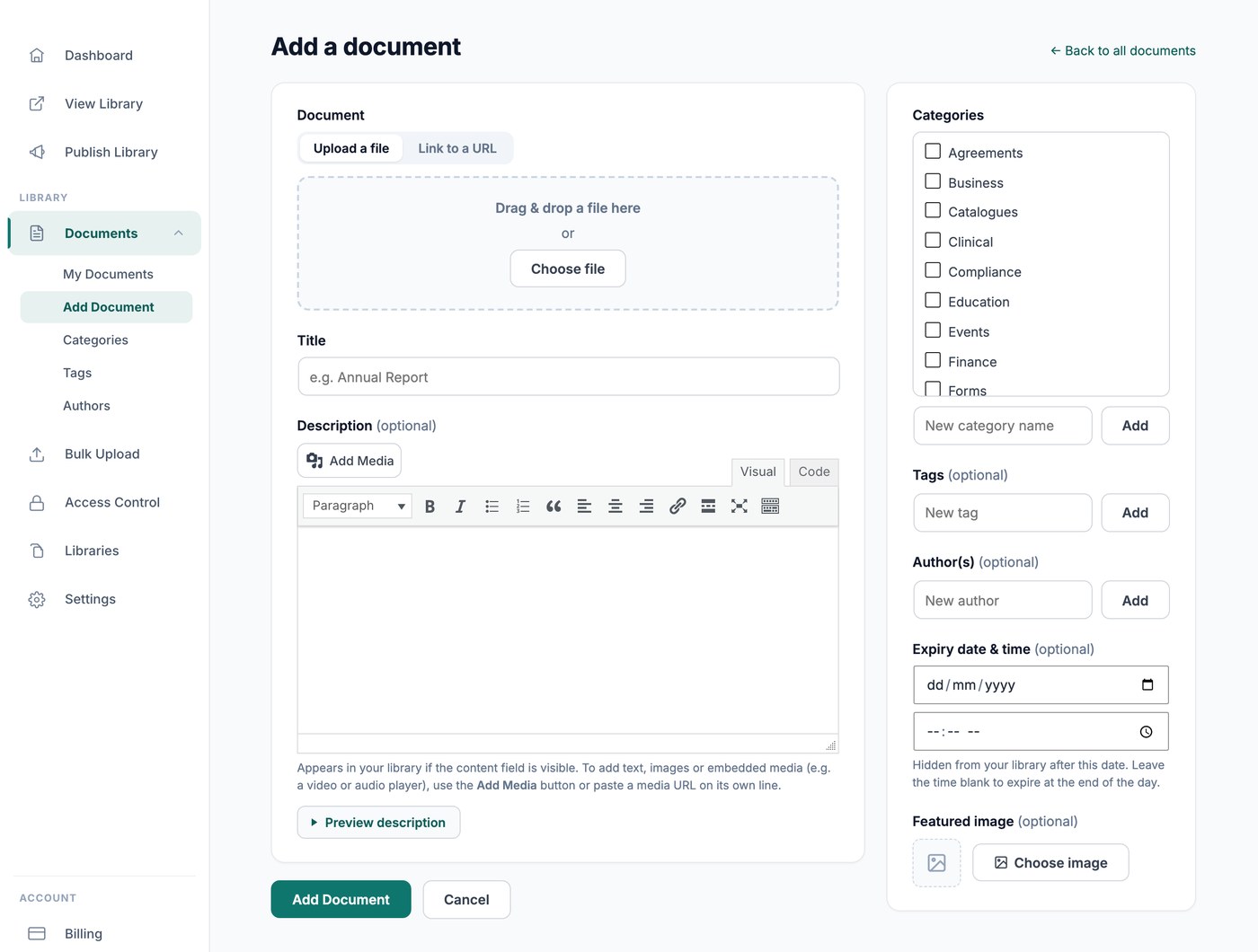Check the Compliance category
The width and height of the screenshot is (1258, 952).
tap(933, 270)
